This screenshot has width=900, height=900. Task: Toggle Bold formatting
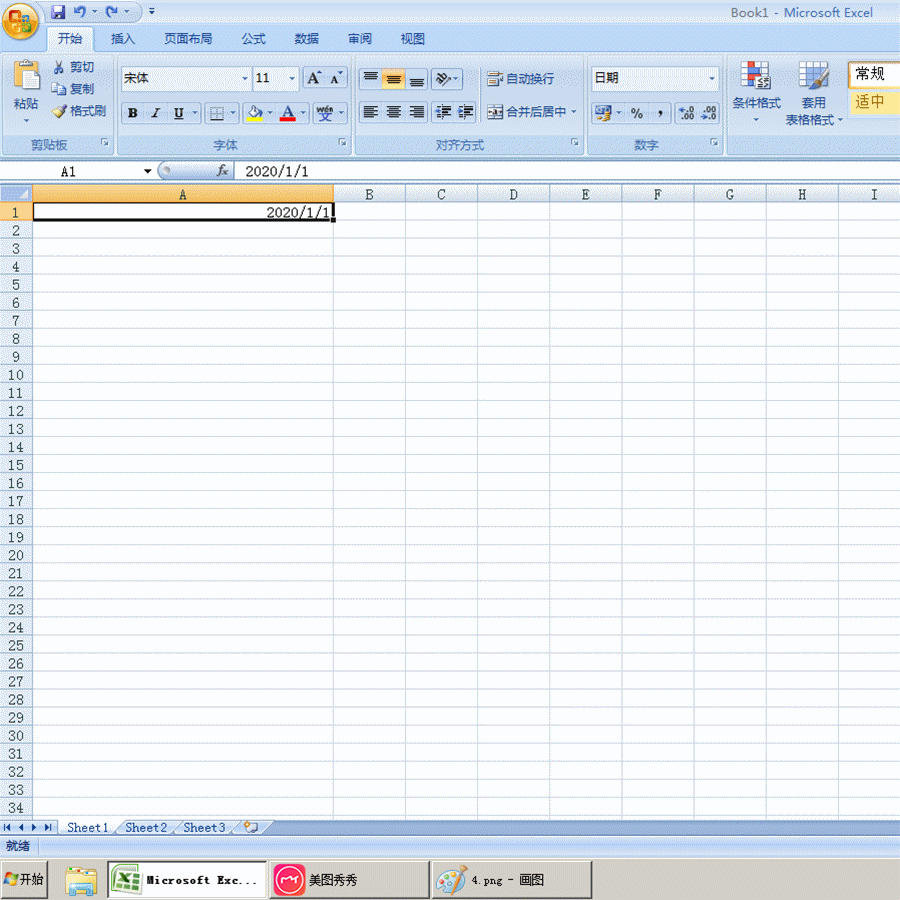(x=132, y=113)
